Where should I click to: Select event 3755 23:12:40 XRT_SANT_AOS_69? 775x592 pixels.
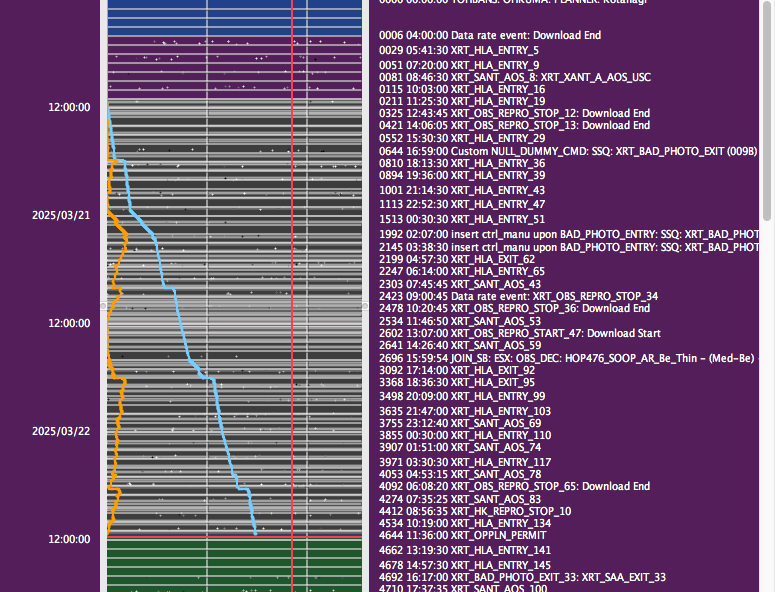tap(460, 423)
